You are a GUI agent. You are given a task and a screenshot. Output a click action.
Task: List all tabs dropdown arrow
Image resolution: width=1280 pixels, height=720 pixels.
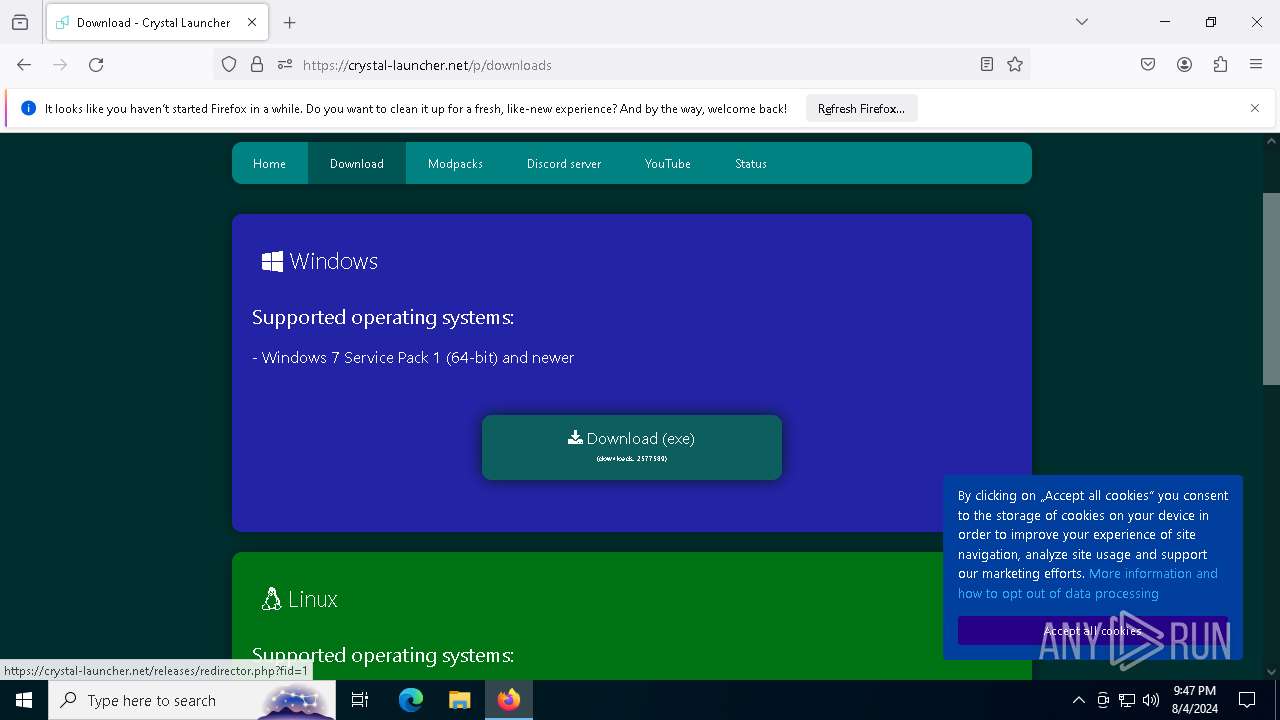1082,22
